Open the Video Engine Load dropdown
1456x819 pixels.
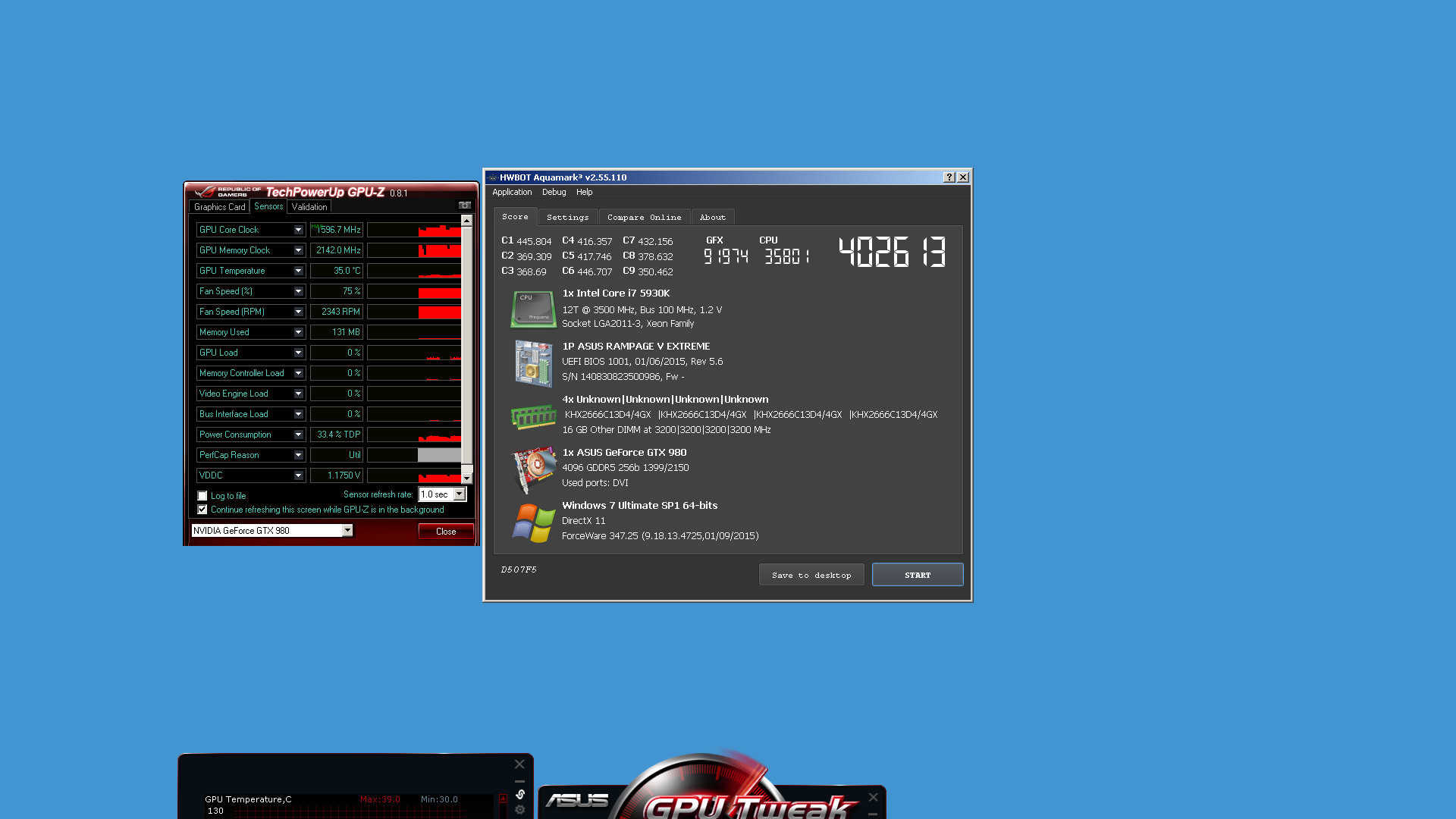pos(298,394)
